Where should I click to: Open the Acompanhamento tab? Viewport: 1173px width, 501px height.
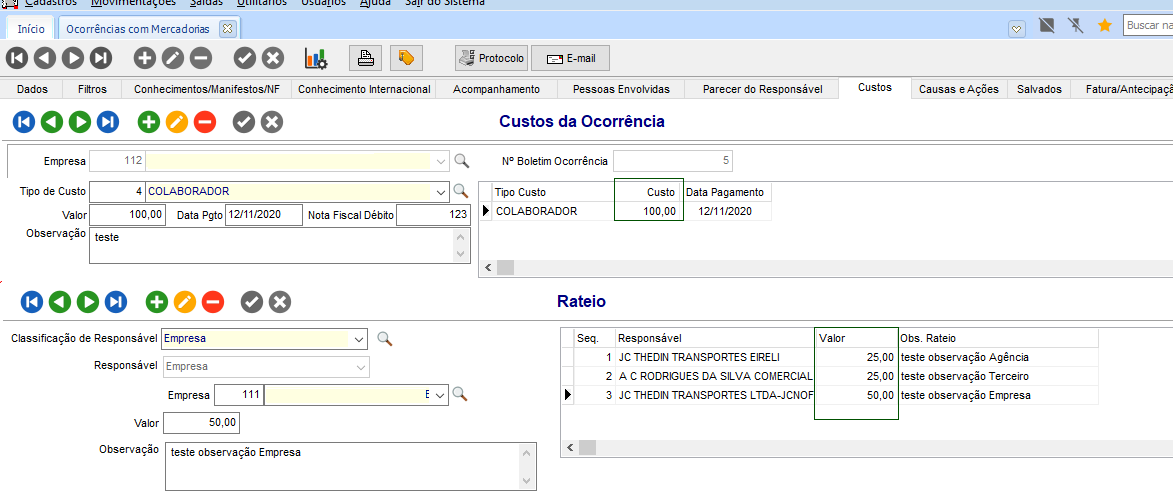(497, 89)
